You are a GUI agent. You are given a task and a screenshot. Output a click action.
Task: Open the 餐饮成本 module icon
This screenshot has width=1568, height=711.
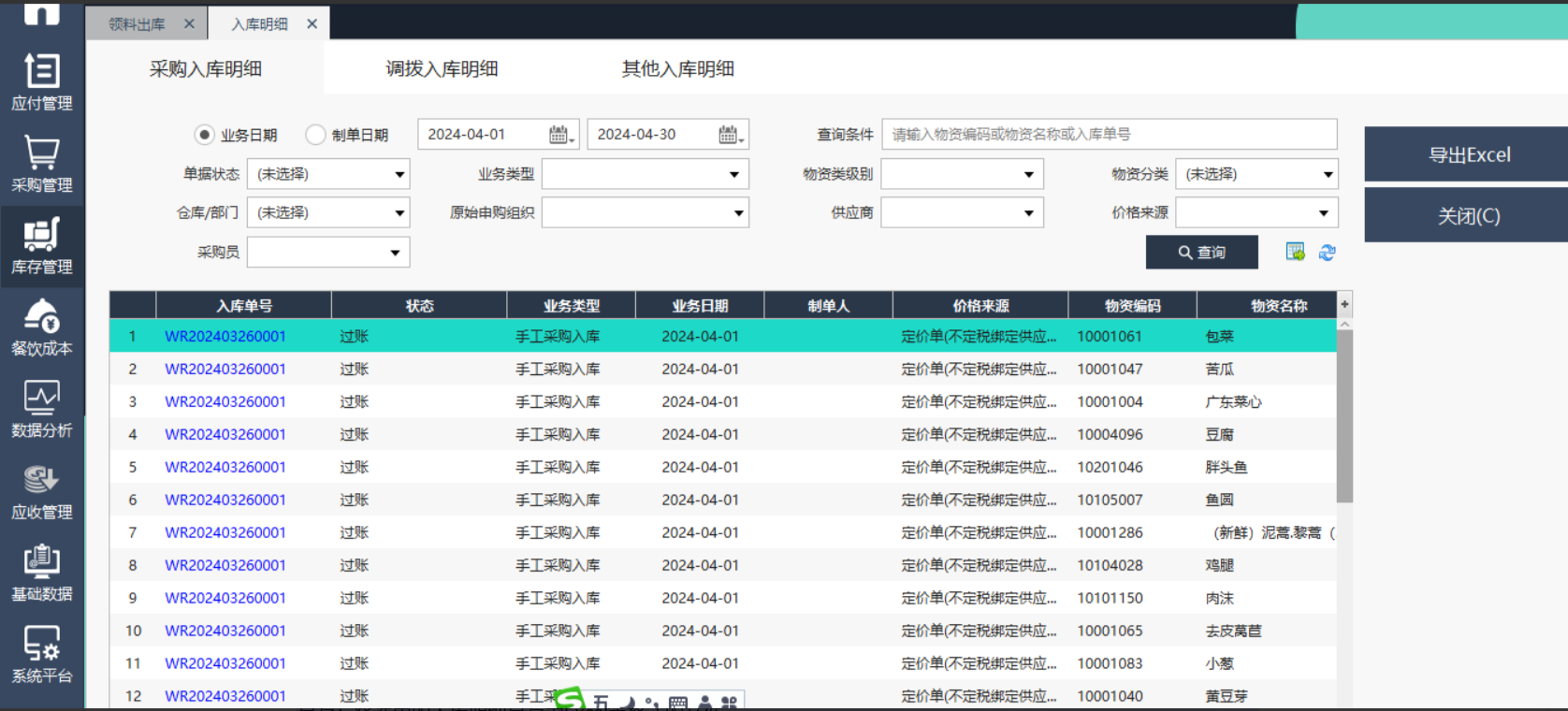pos(41,327)
